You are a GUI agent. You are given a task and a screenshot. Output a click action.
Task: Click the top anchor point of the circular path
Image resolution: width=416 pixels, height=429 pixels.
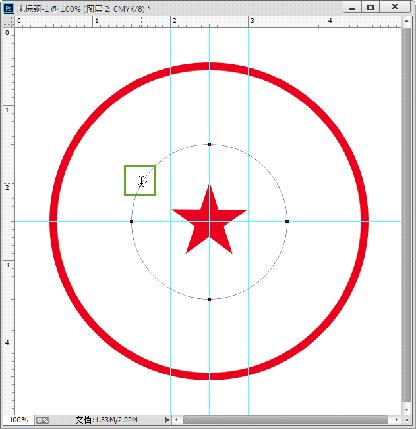point(209,144)
